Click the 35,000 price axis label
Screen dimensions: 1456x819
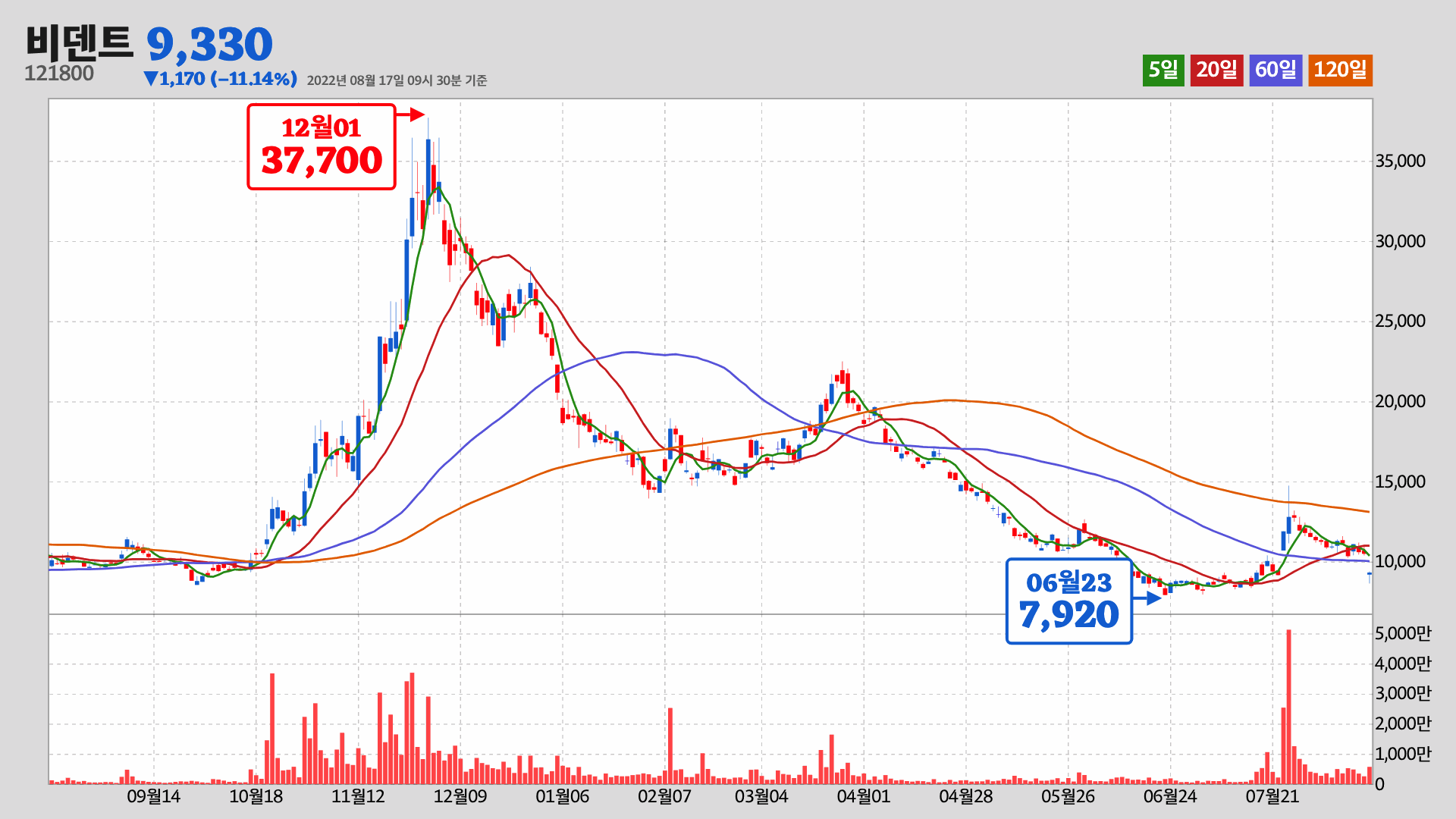coord(1400,161)
